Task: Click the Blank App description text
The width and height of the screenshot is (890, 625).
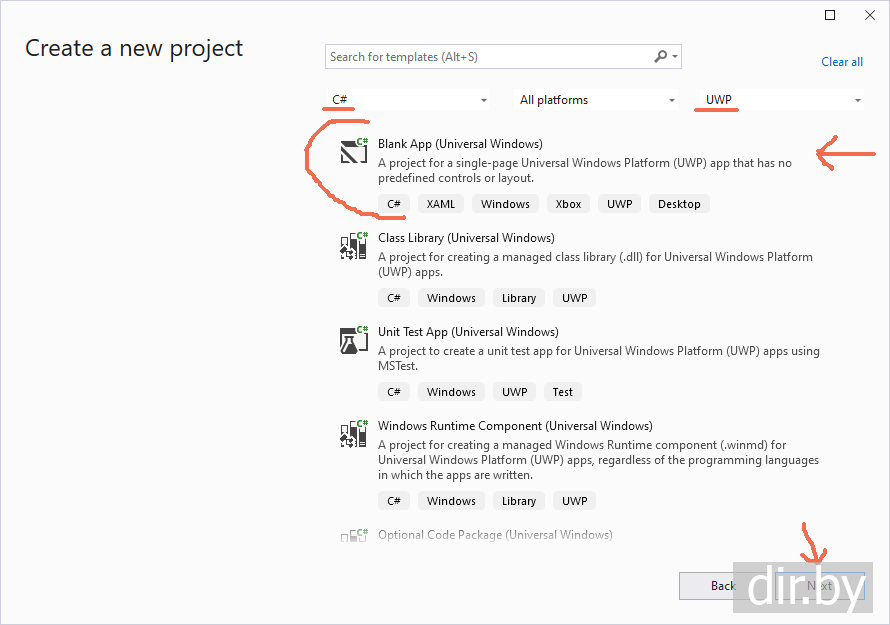Action: click(585, 170)
